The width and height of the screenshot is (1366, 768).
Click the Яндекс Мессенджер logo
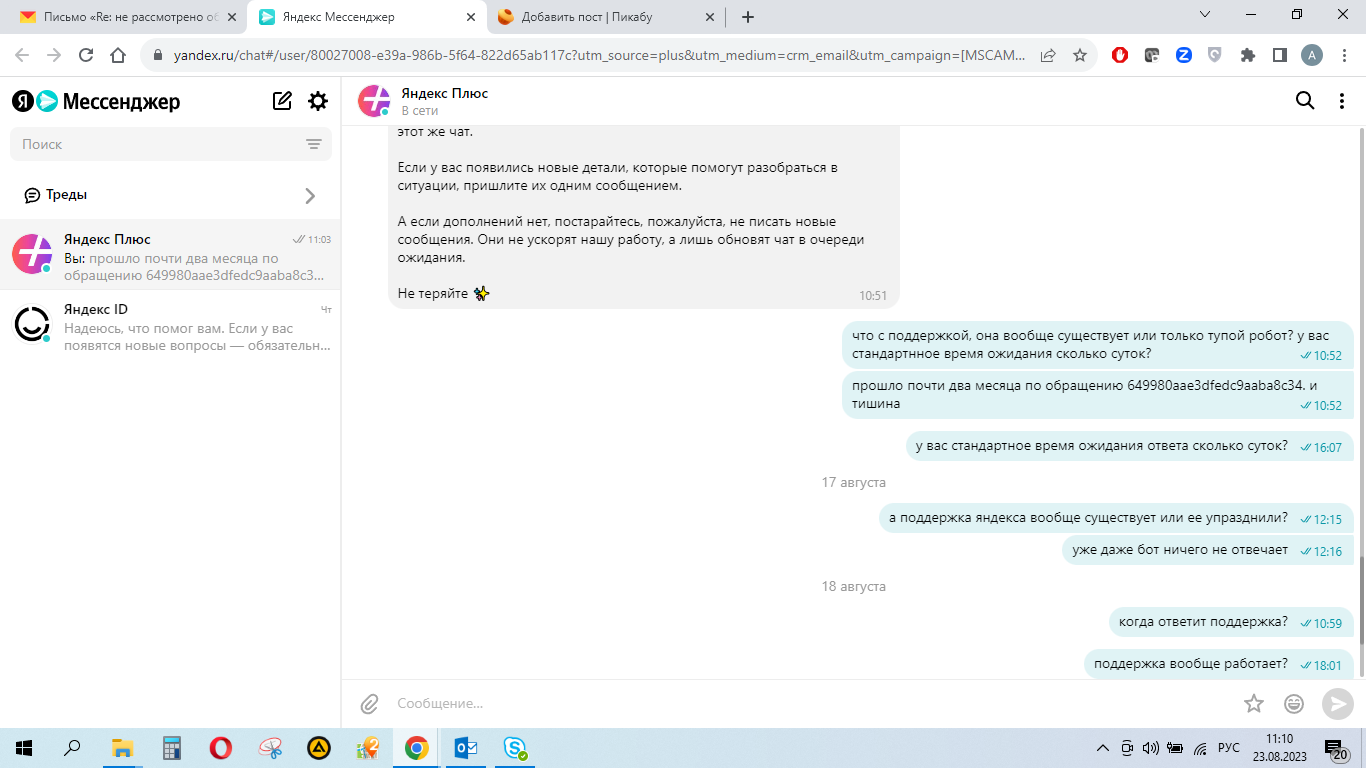[x=96, y=101]
